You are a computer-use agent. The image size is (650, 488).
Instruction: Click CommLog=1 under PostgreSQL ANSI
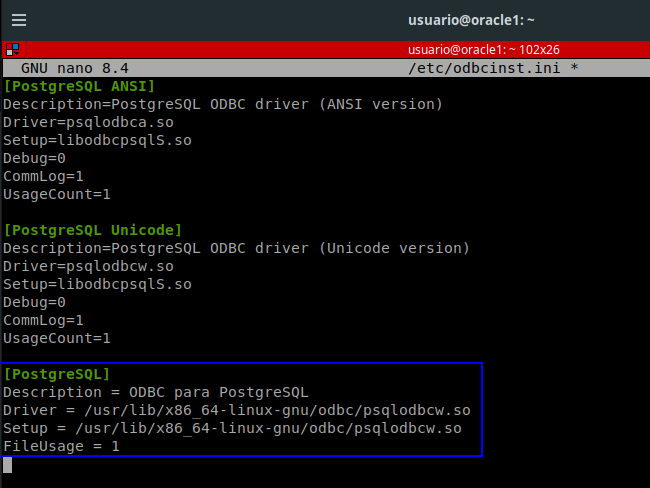[44, 176]
